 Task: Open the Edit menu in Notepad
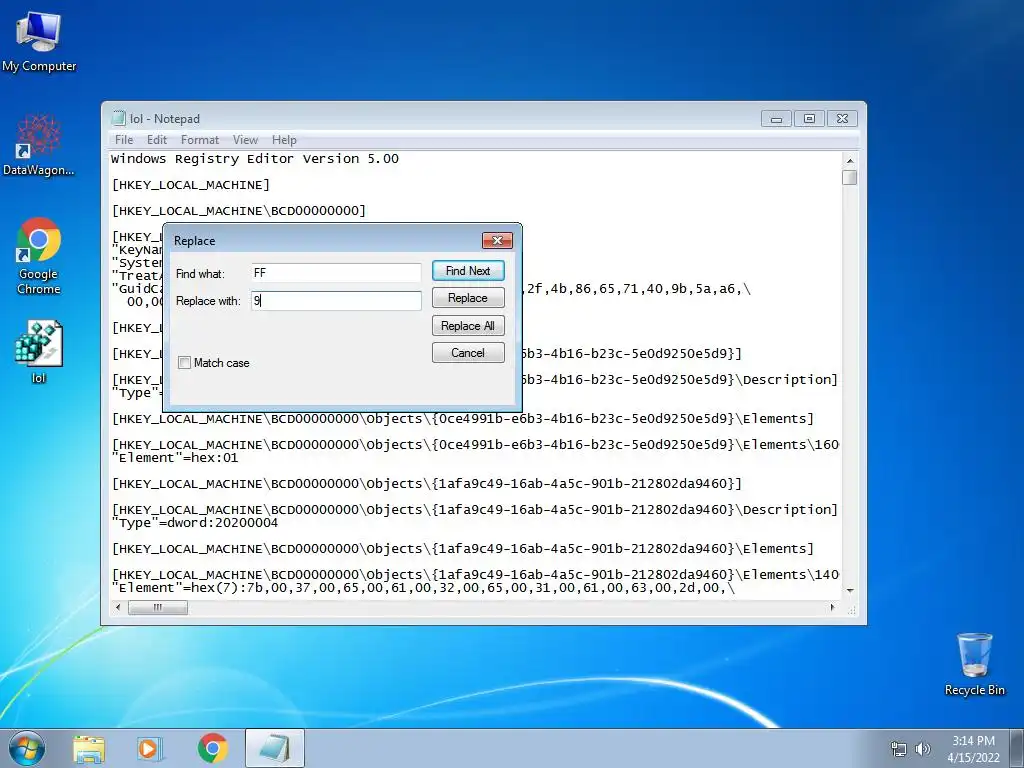[157, 140]
